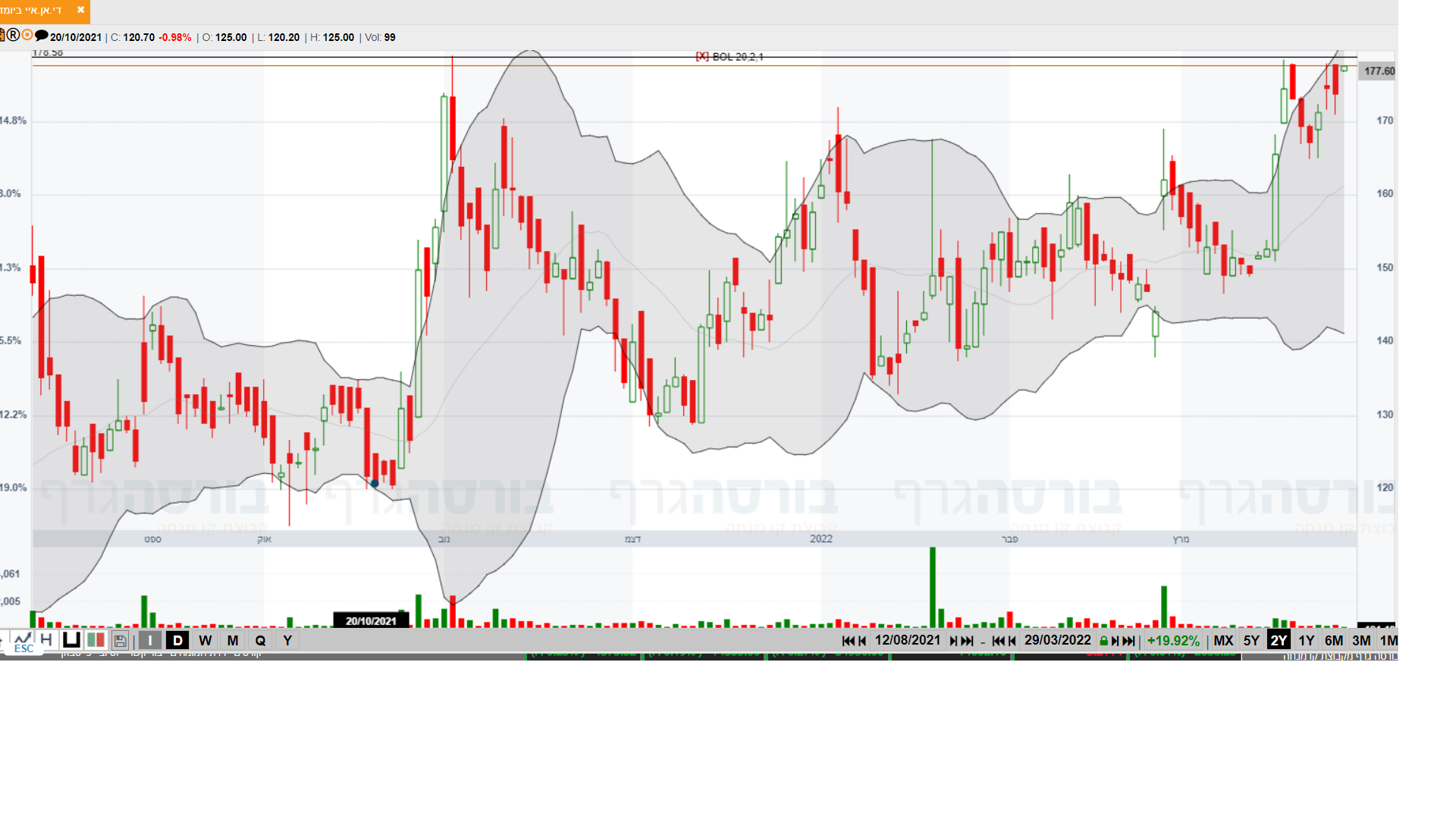
Task: Click the circled R icon
Action: click(13, 36)
